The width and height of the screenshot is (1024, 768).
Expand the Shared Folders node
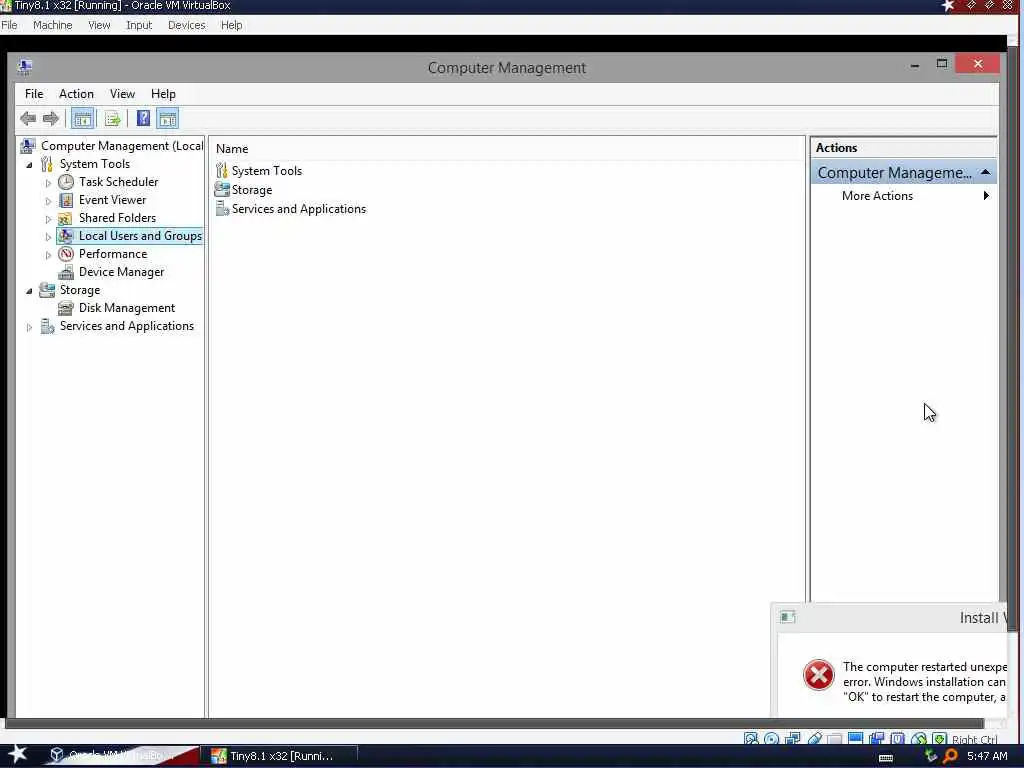tap(48, 219)
